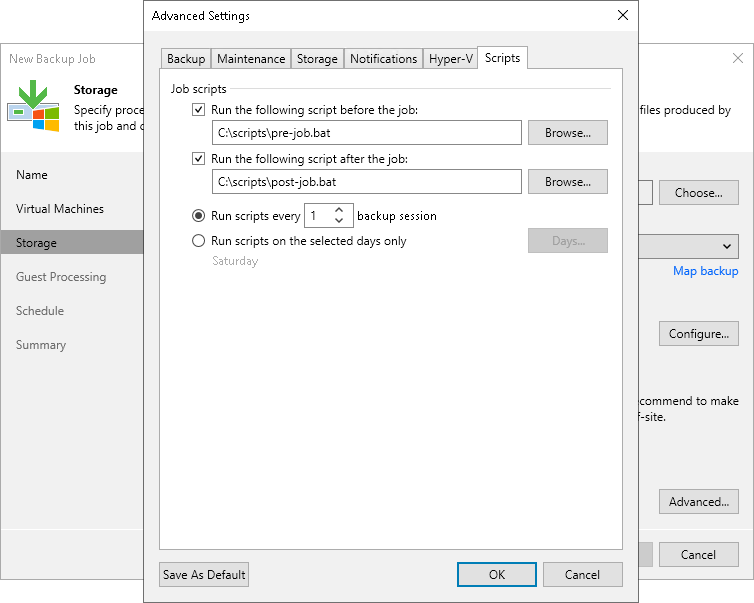This screenshot has height=603, width=754.
Task: Click the Saturday selected-day text
Action: (x=235, y=261)
